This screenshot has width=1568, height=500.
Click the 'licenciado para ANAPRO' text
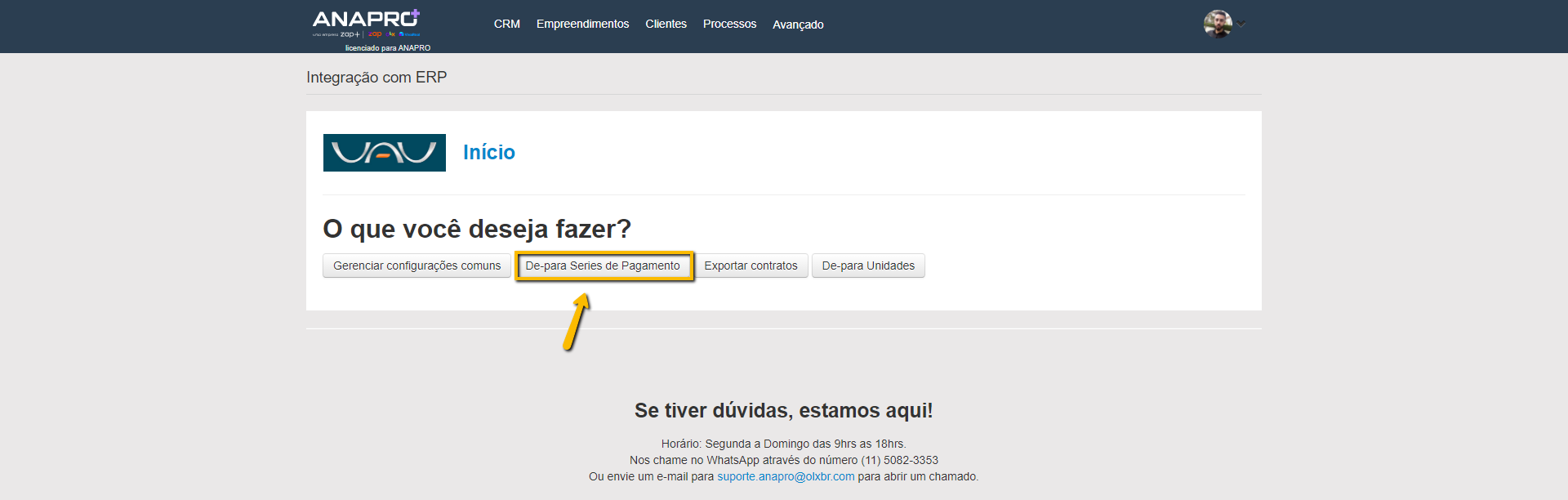(387, 48)
